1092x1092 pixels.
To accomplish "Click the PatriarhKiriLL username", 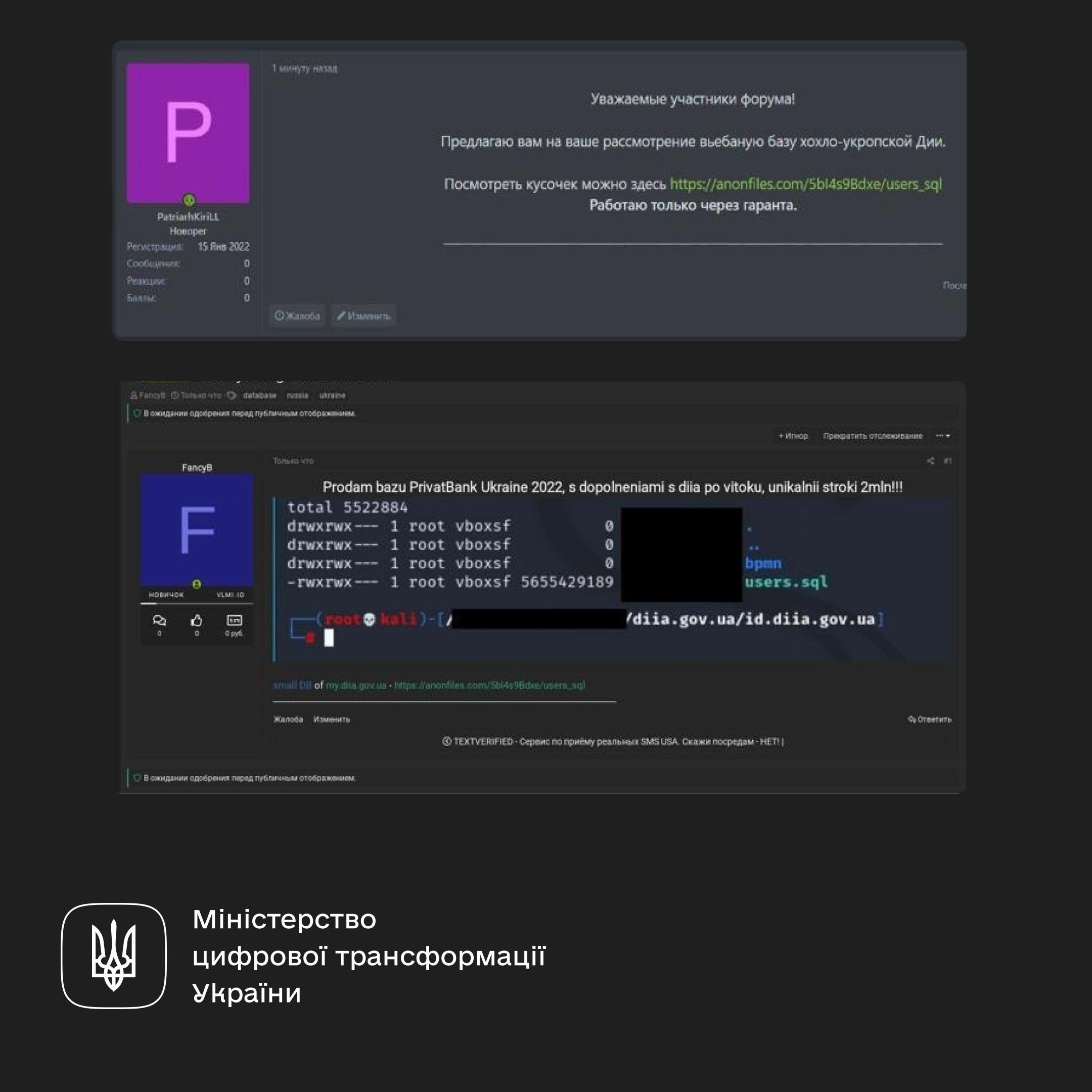I will 188,216.
